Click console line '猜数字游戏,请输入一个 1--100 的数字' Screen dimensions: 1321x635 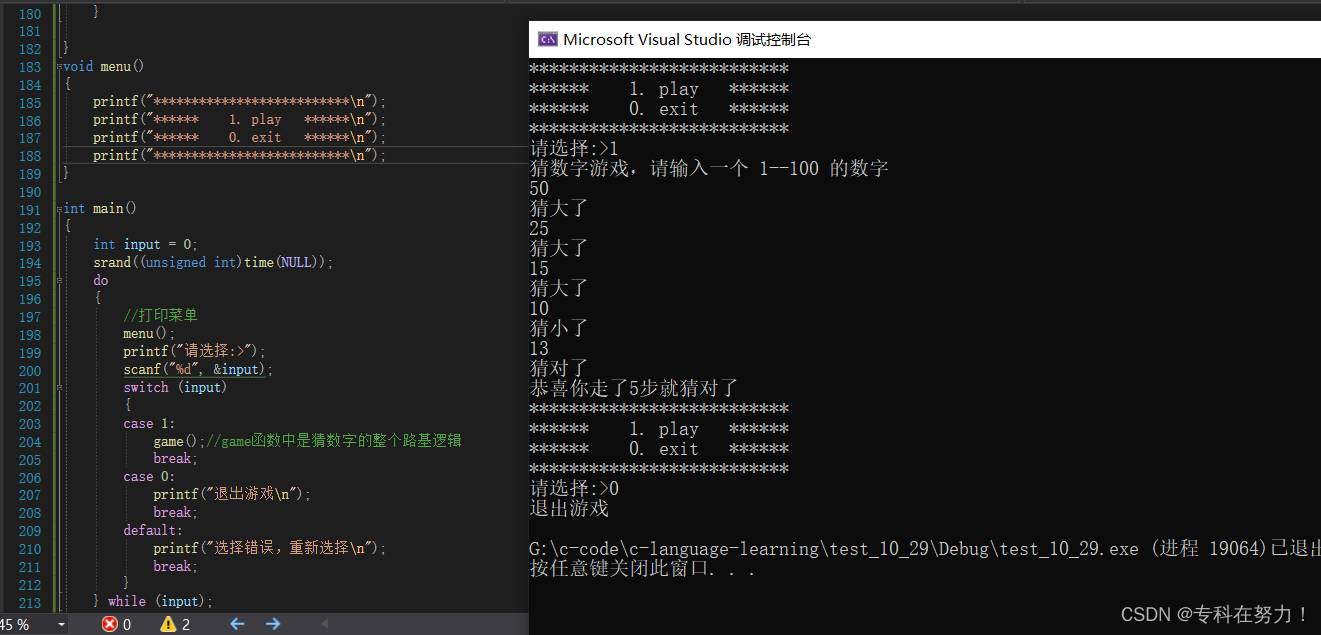click(709, 168)
